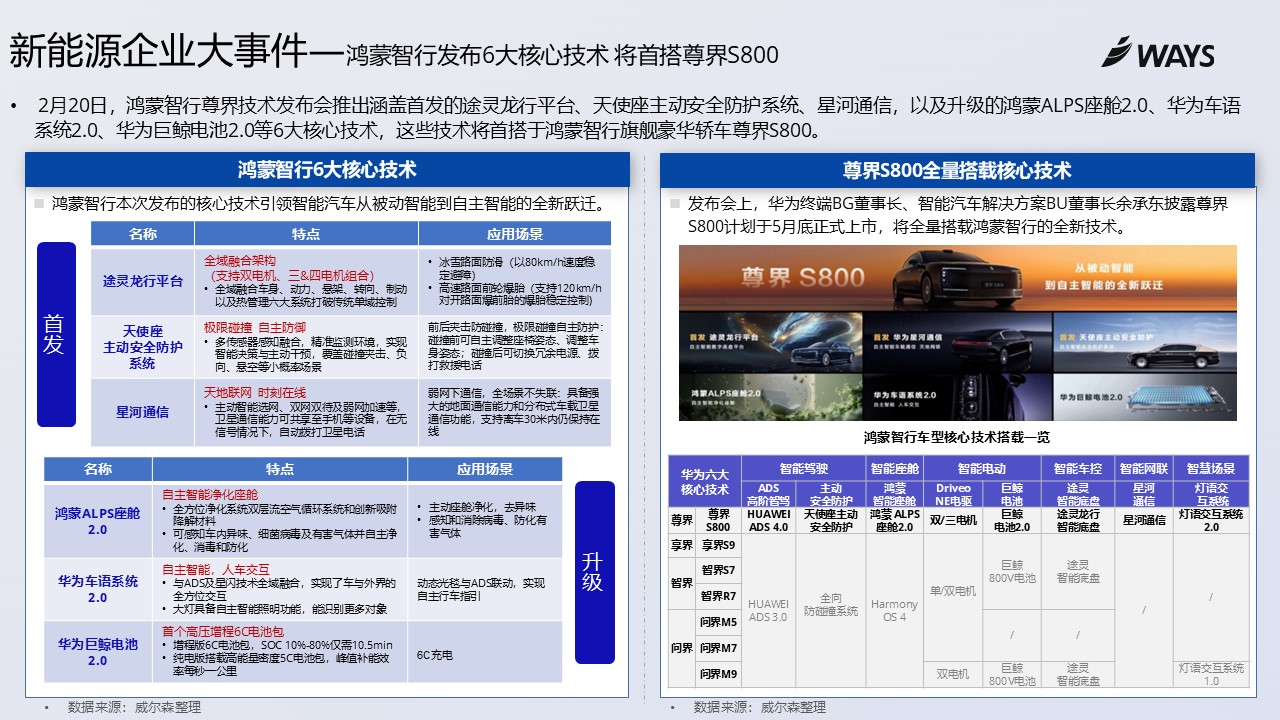Click the 智能座舱 column header
Screen dimensions: 1280x720
tap(894, 468)
